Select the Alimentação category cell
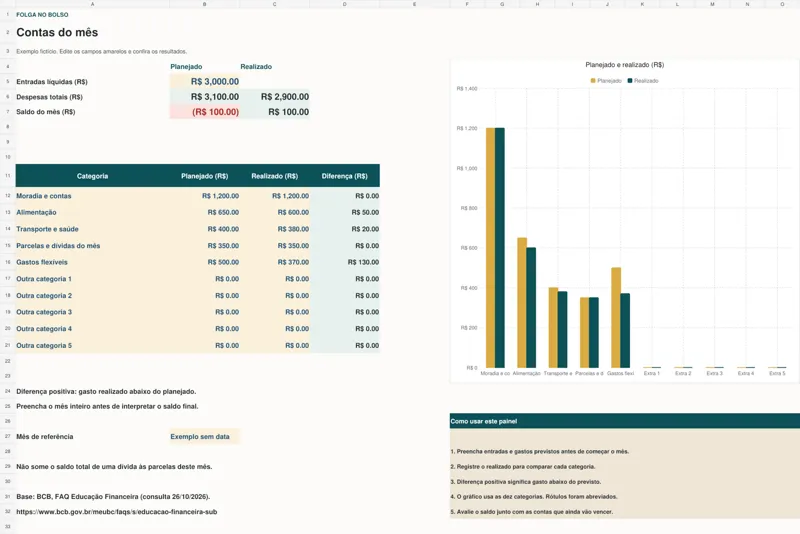This screenshot has width=800, height=534. [92, 212]
